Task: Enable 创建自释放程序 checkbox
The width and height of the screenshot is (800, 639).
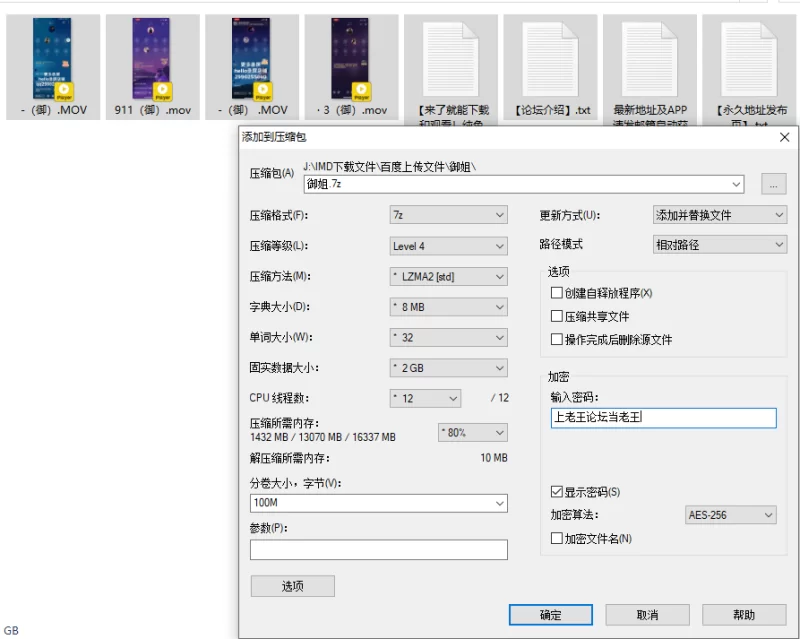Action: (557, 293)
